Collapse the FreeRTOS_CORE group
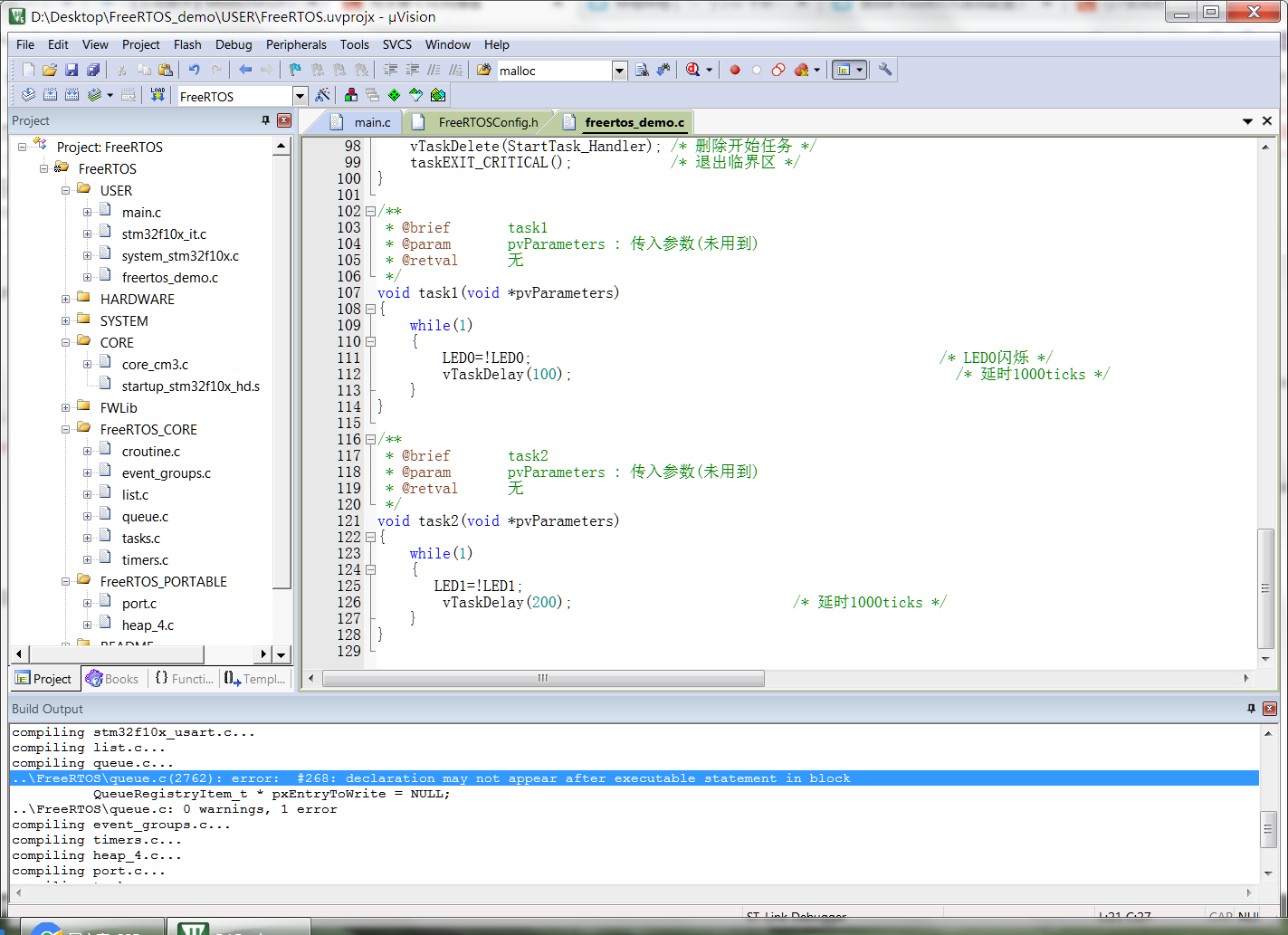 tap(65, 430)
